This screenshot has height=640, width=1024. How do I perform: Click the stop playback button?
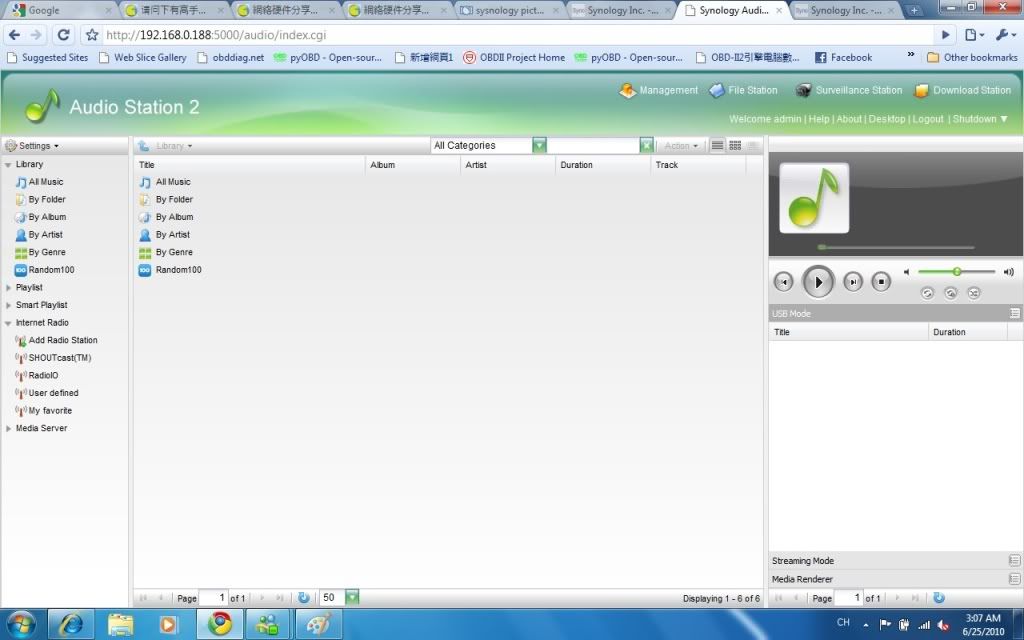tap(881, 282)
